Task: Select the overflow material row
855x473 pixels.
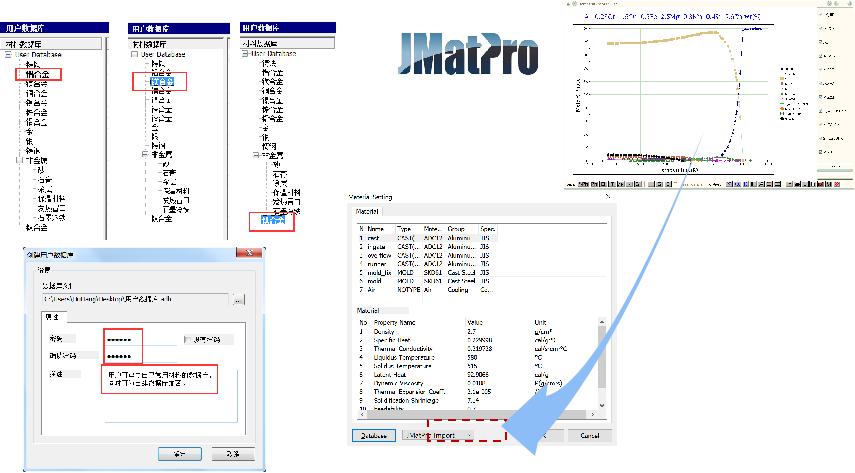Action: tap(427, 255)
